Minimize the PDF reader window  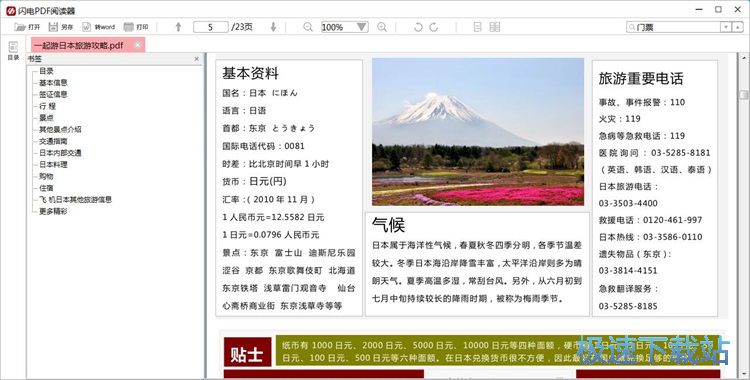(x=699, y=10)
